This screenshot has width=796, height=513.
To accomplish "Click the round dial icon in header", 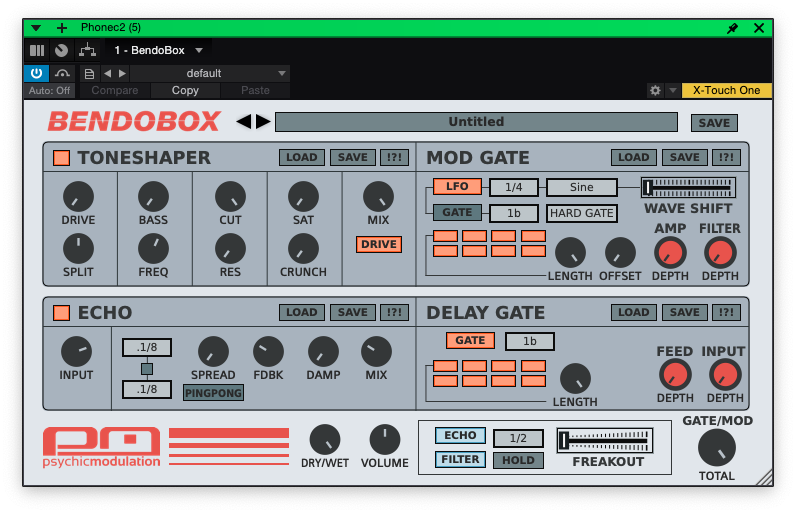I will pos(61,50).
